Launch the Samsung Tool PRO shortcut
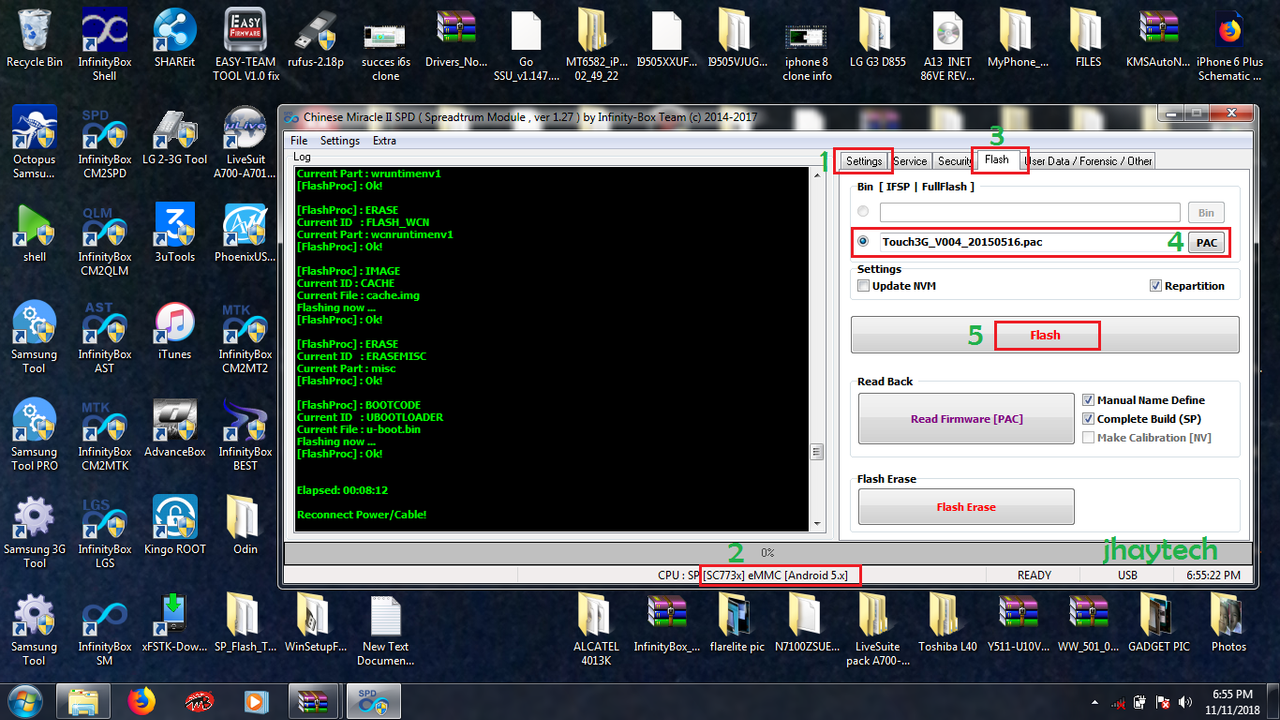This screenshot has width=1280, height=720. (34, 435)
